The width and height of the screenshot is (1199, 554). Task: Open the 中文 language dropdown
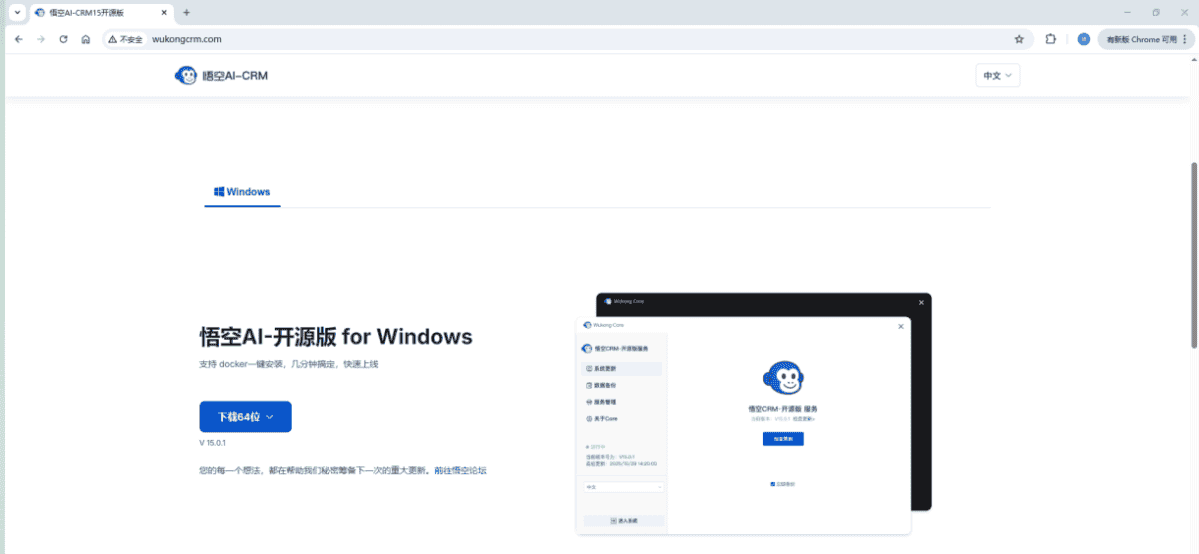point(998,76)
